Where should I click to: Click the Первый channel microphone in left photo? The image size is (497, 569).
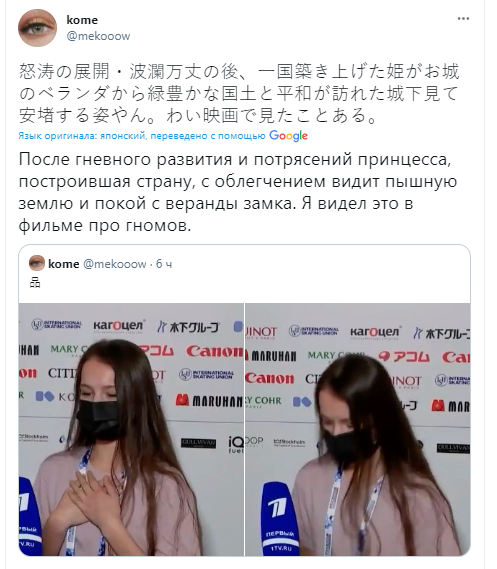click(29, 517)
